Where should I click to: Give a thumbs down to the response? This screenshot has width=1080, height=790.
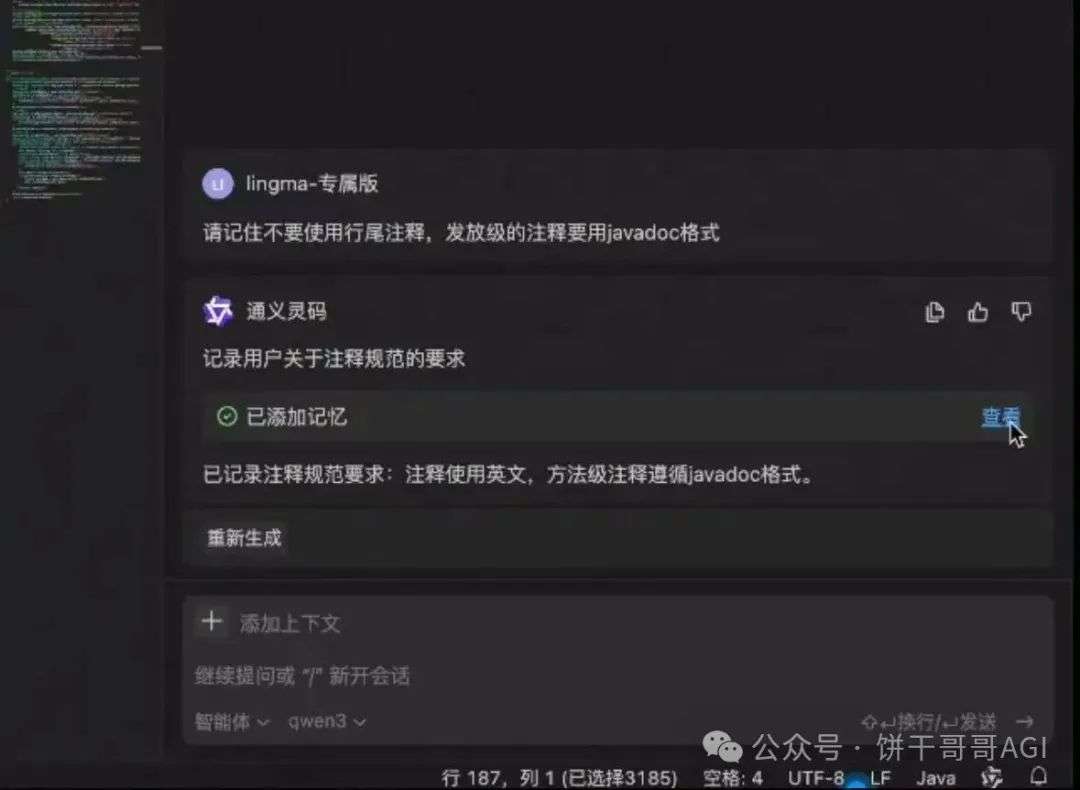tap(1021, 311)
